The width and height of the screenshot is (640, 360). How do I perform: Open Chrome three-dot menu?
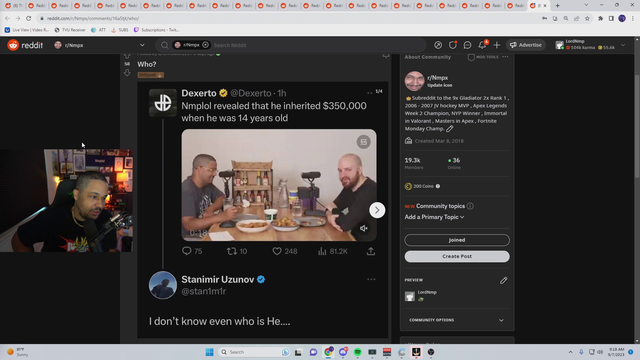point(633,18)
